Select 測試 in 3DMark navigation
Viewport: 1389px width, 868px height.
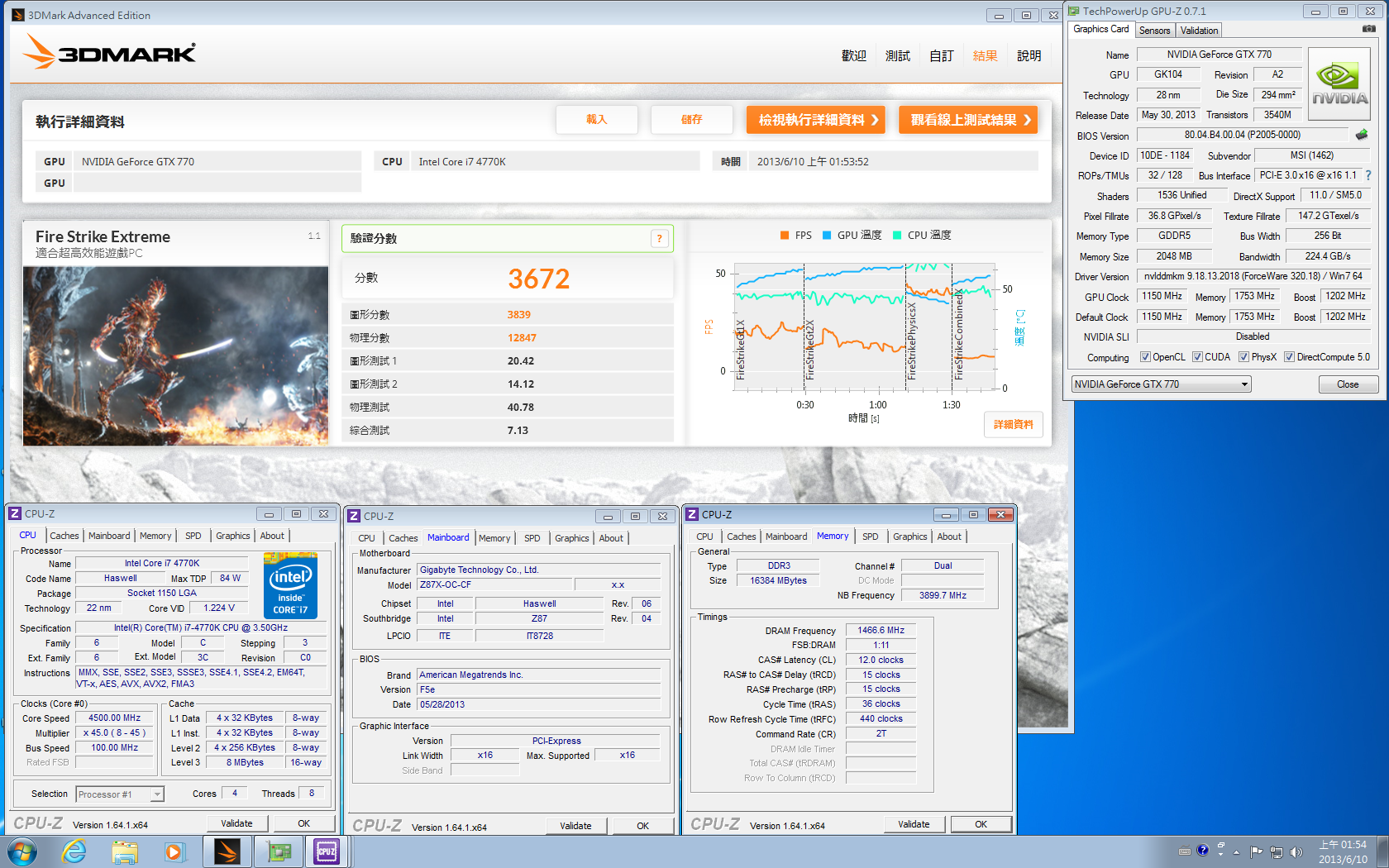(x=897, y=56)
